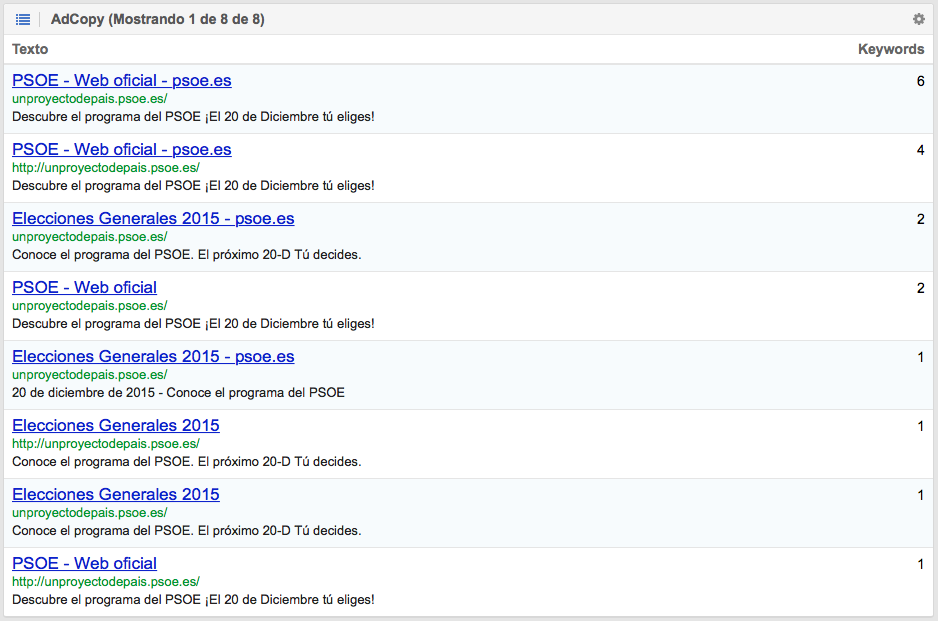938x621 pixels.
Task: Open 'Elecciones Generales 2015 - psoe.es' title with 2 keywords
Action: [x=153, y=219]
